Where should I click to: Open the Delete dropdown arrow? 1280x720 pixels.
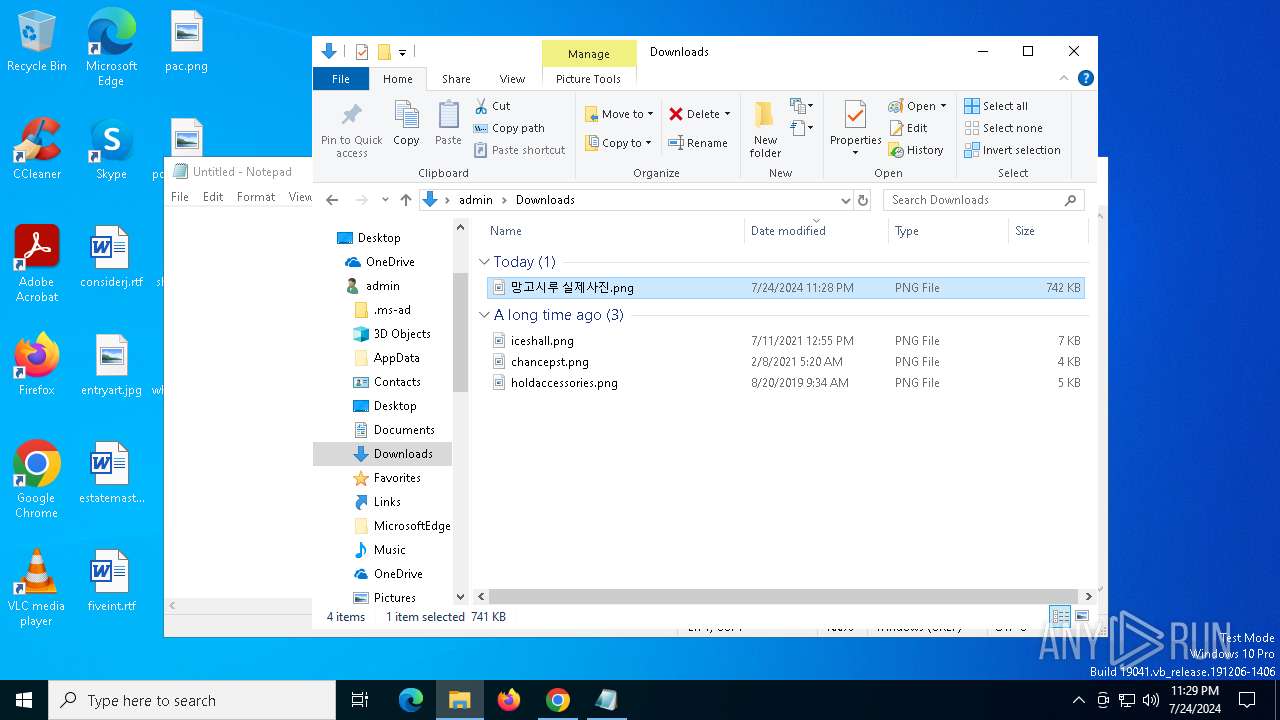coord(727,114)
